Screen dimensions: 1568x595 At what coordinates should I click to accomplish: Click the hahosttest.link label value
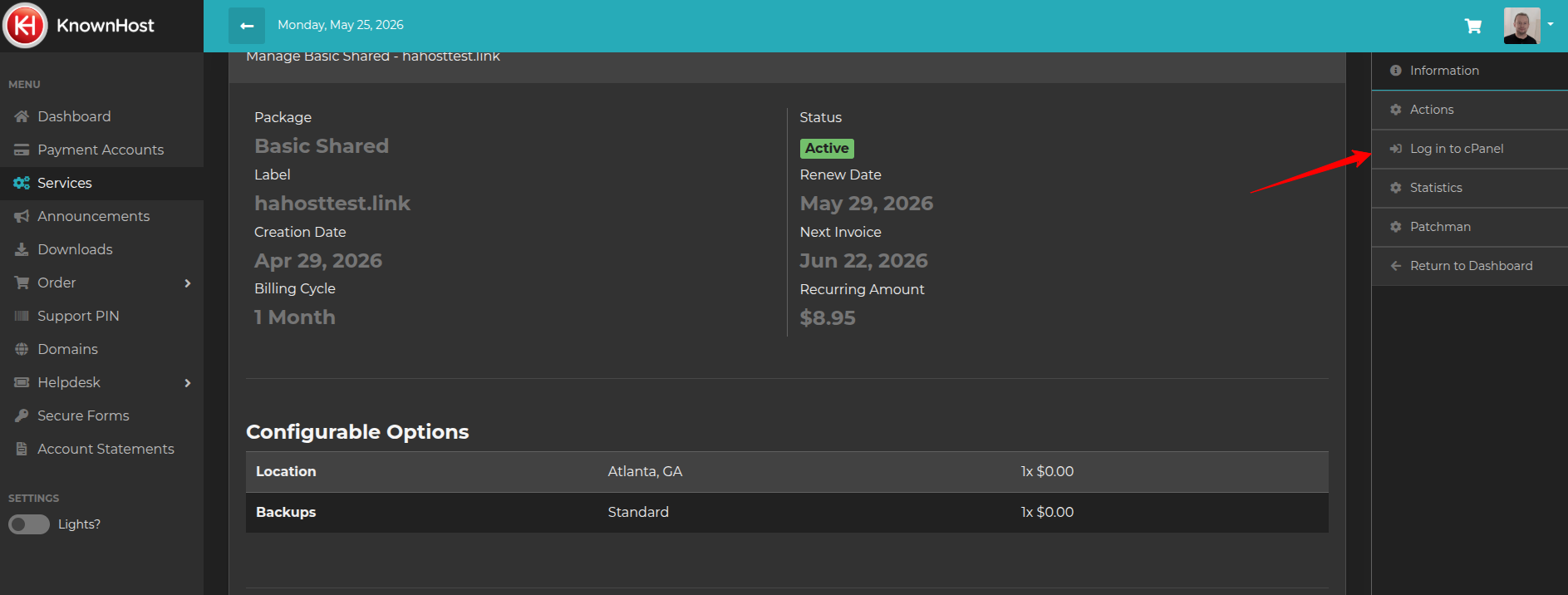332,204
